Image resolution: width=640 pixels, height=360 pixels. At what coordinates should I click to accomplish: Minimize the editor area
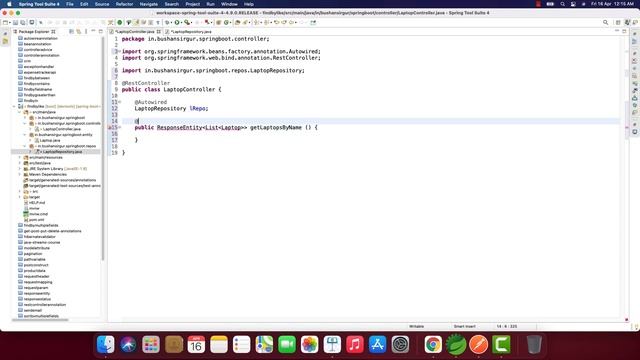pos(617,31)
